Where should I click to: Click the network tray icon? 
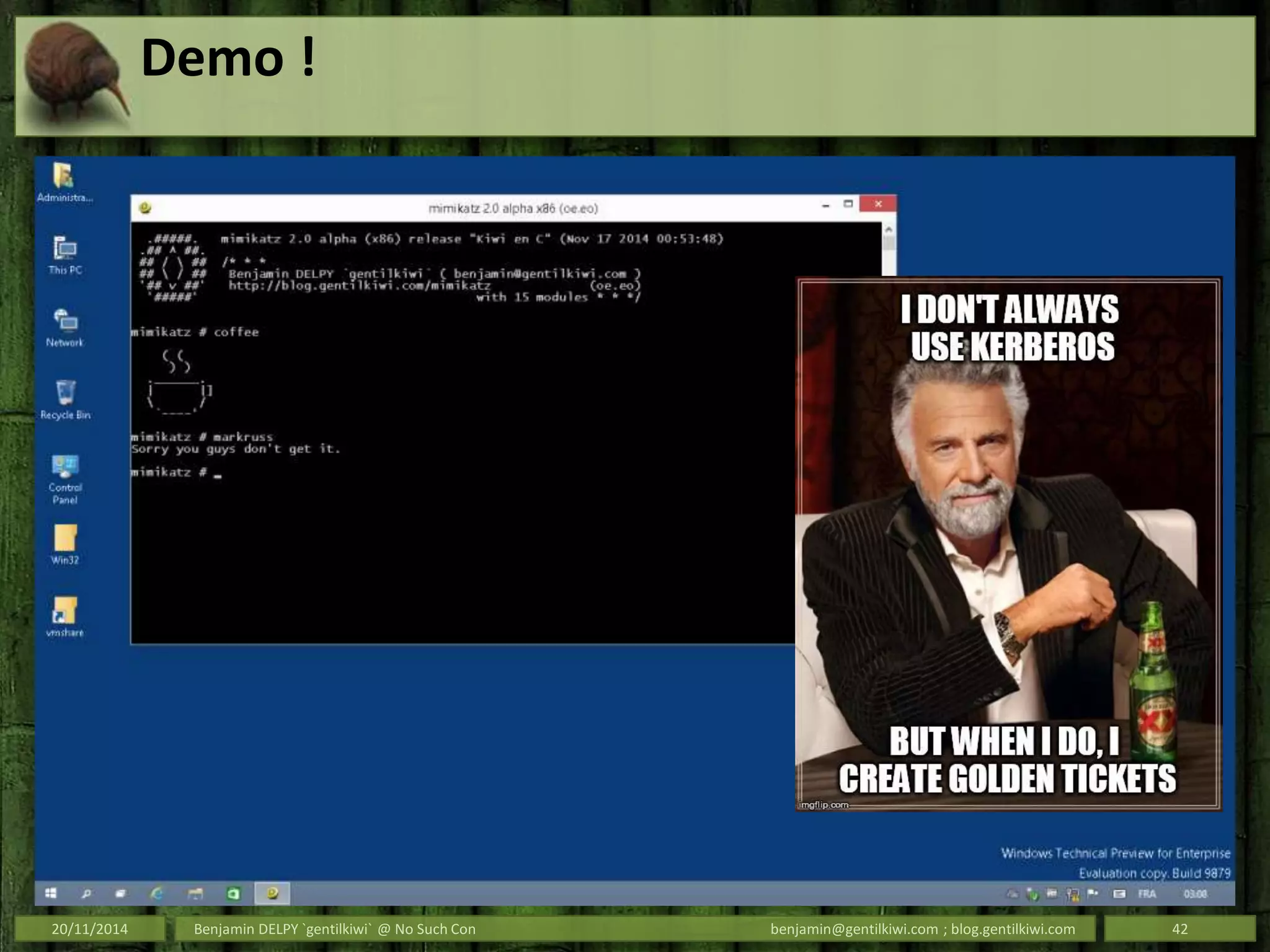(x=1072, y=894)
